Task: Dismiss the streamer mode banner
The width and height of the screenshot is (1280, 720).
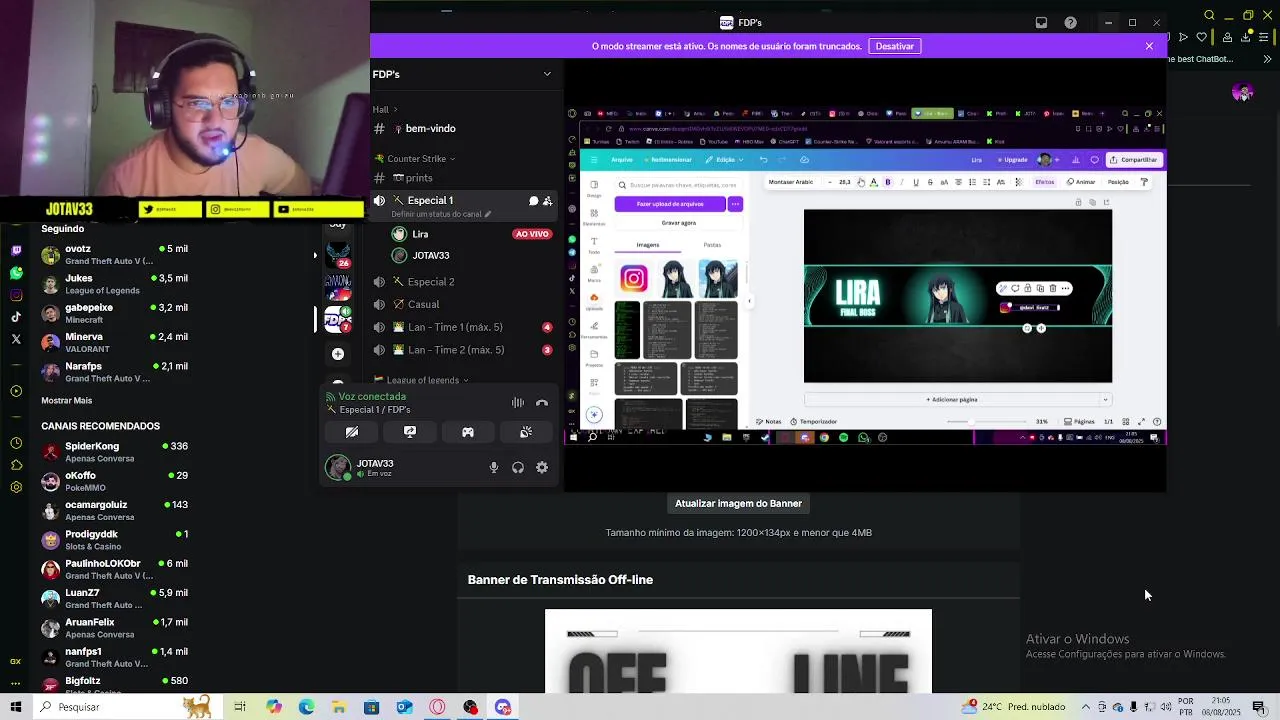Action: pos(1149,46)
